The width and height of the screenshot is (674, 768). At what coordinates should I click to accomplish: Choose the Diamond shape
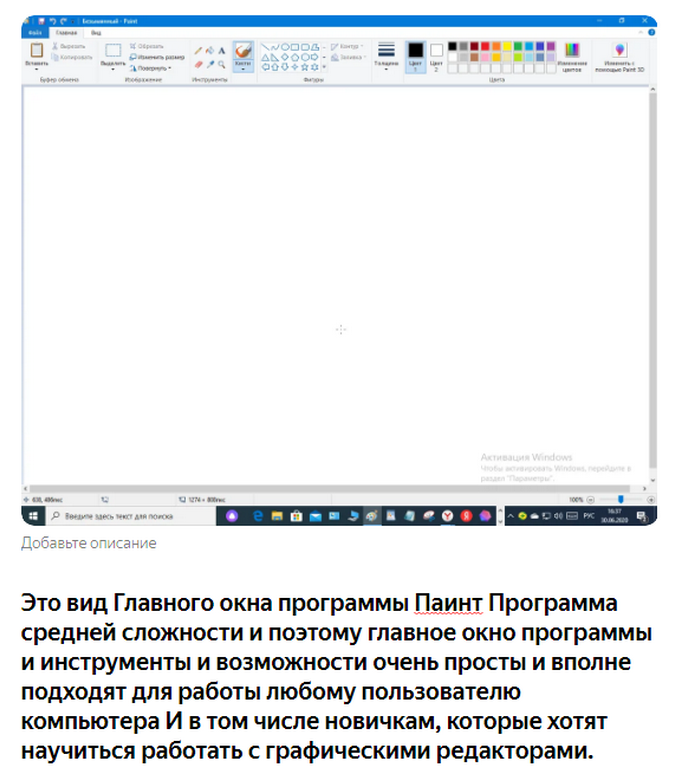(285, 57)
